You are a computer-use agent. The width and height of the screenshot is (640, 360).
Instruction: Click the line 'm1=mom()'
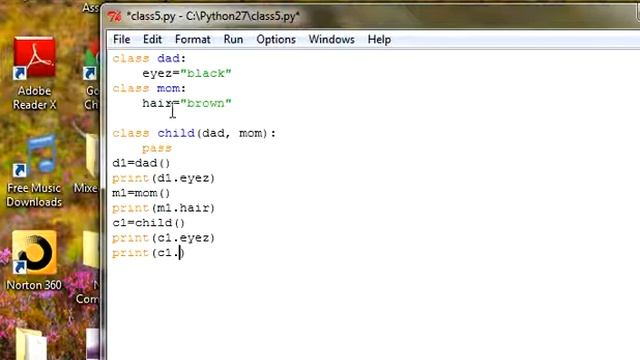(141, 193)
